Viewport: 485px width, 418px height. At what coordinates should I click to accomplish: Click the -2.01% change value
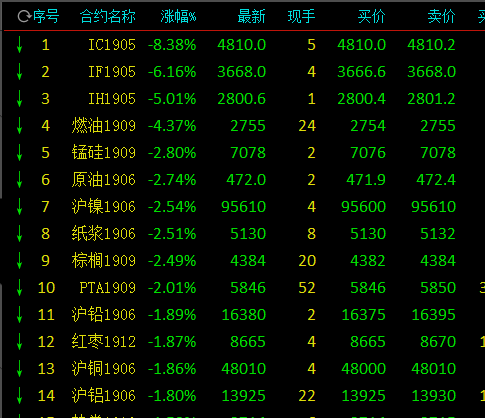point(172,288)
